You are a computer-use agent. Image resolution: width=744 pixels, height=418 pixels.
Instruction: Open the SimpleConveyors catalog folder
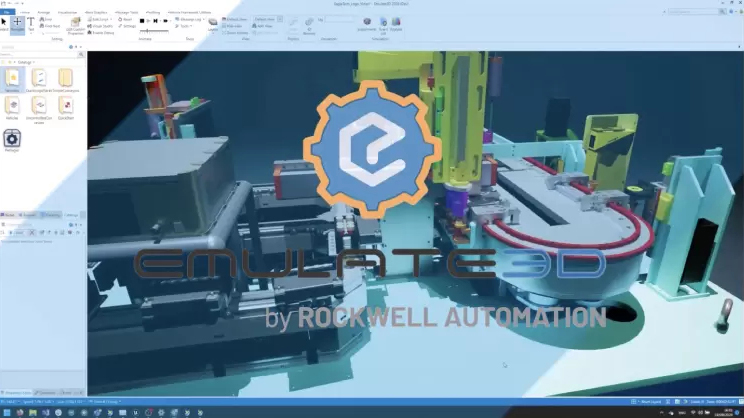click(x=65, y=80)
